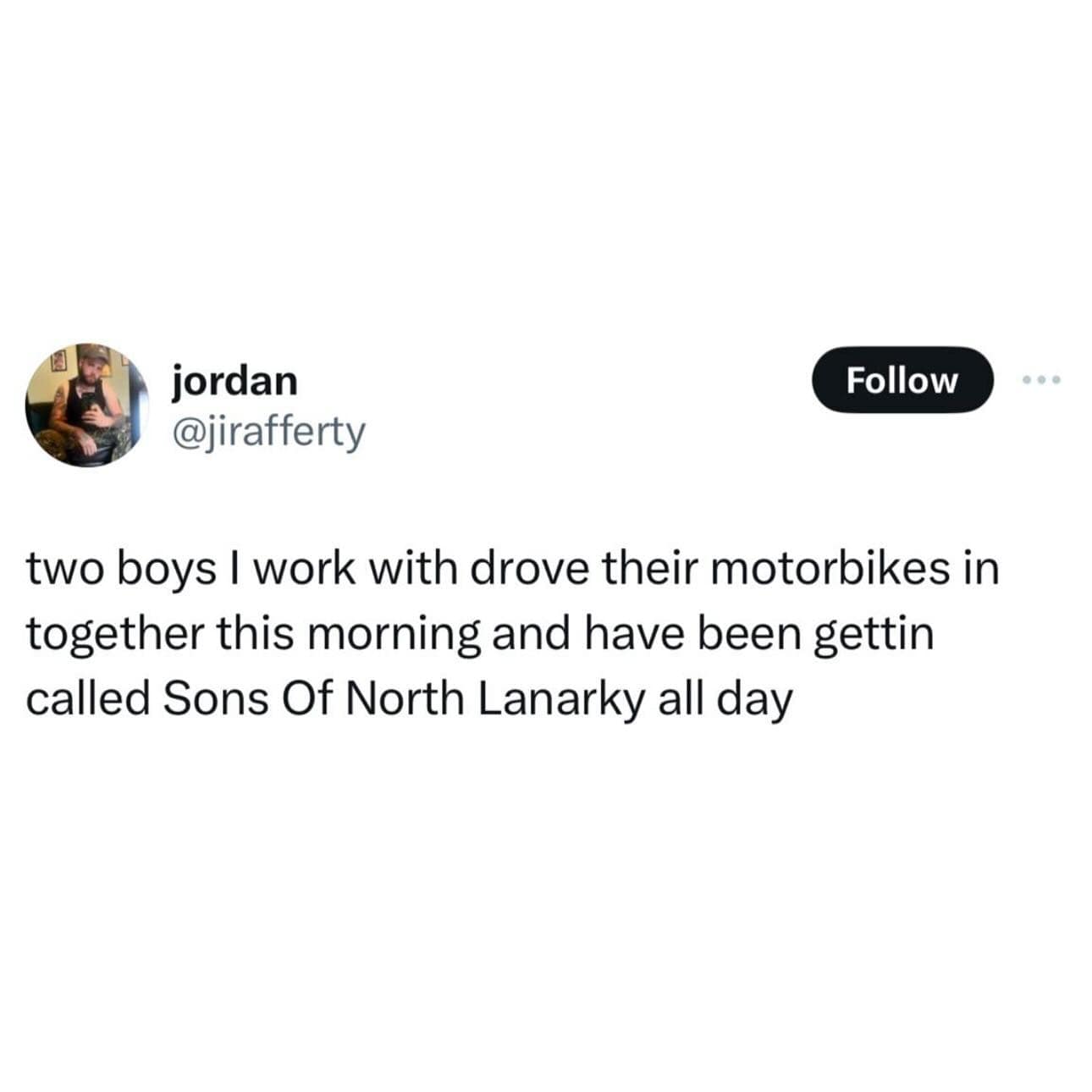This screenshot has height=1092, width=1092.
Task: Click jordan's profile avatar picture
Action: tap(86, 405)
